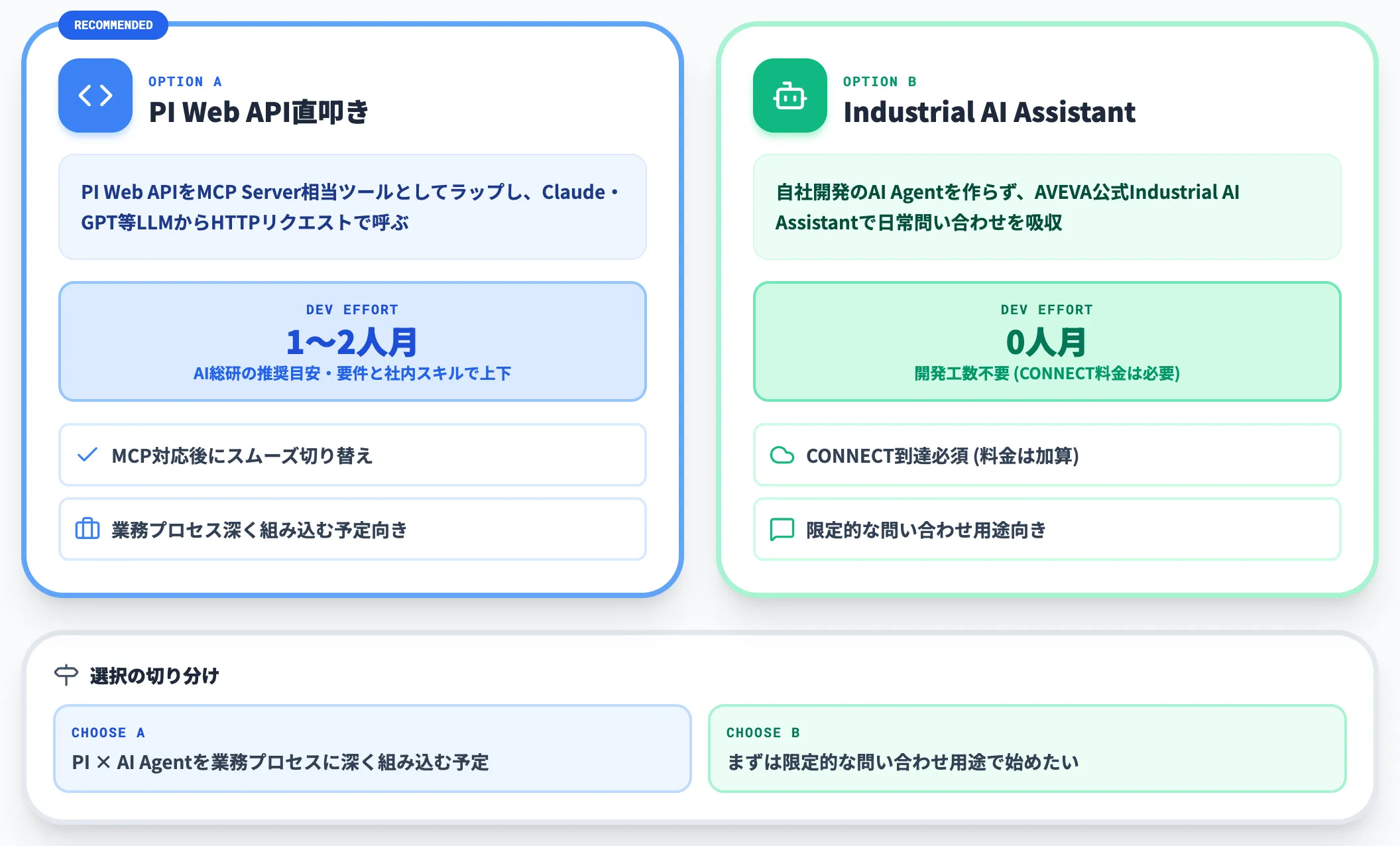Click the 自社開発のAI Agent description box
This screenshot has height=846, width=1400.
pyautogui.click(x=1047, y=207)
